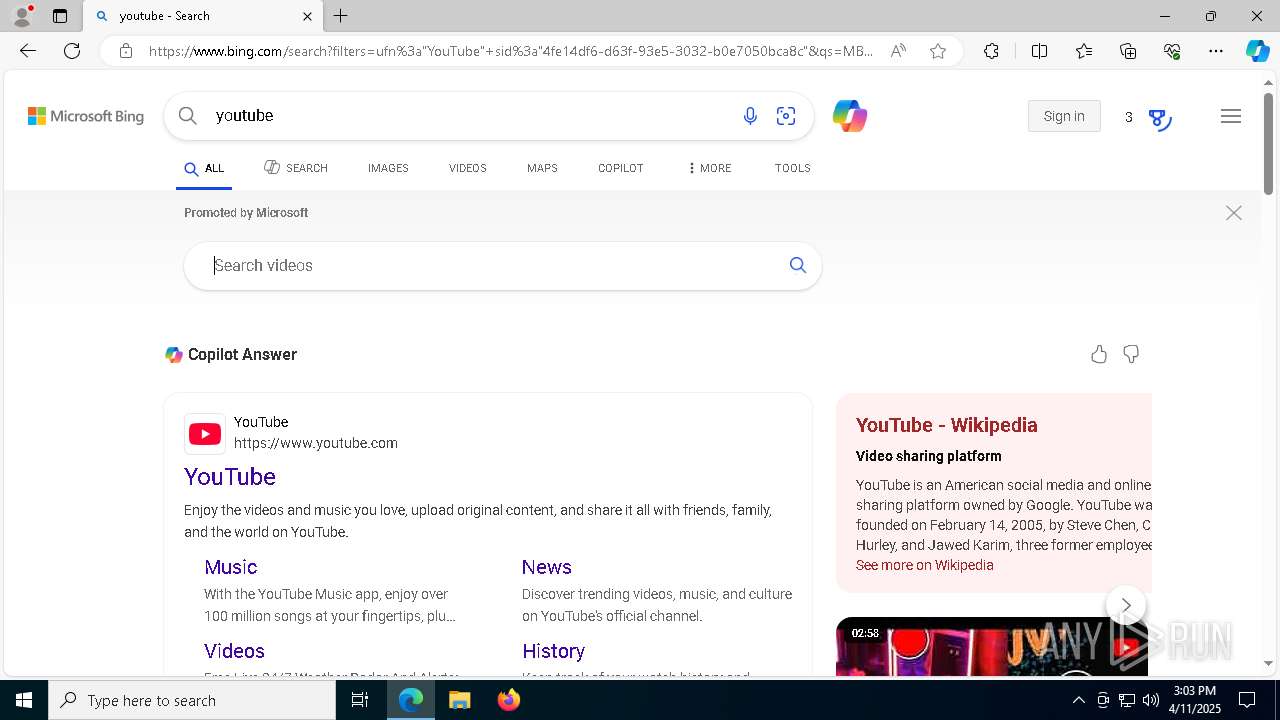Screen dimensions: 1280x720
Task: Click the browser back arrow
Action: (x=28, y=51)
